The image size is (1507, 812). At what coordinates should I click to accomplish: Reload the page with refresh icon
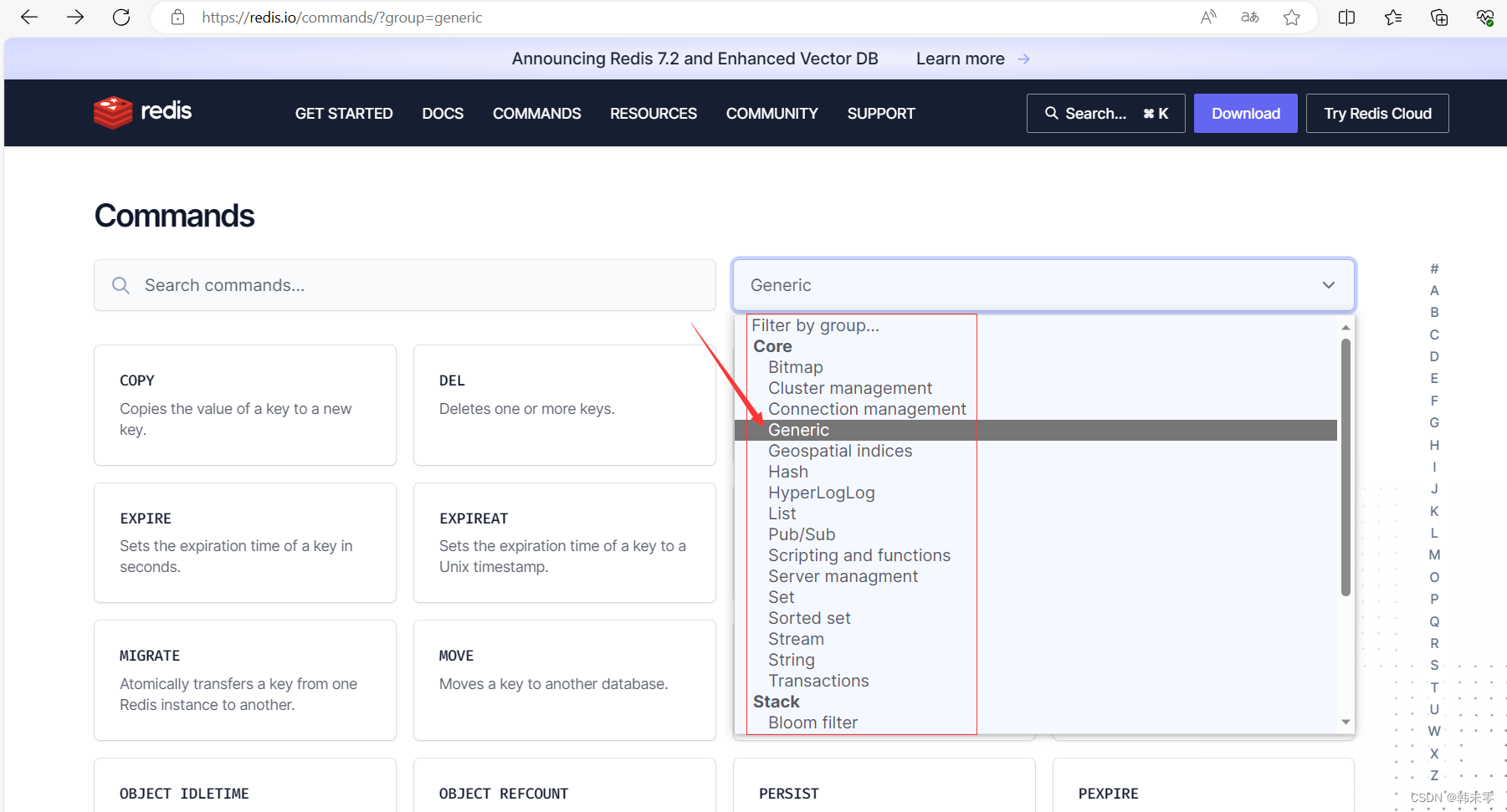click(121, 18)
